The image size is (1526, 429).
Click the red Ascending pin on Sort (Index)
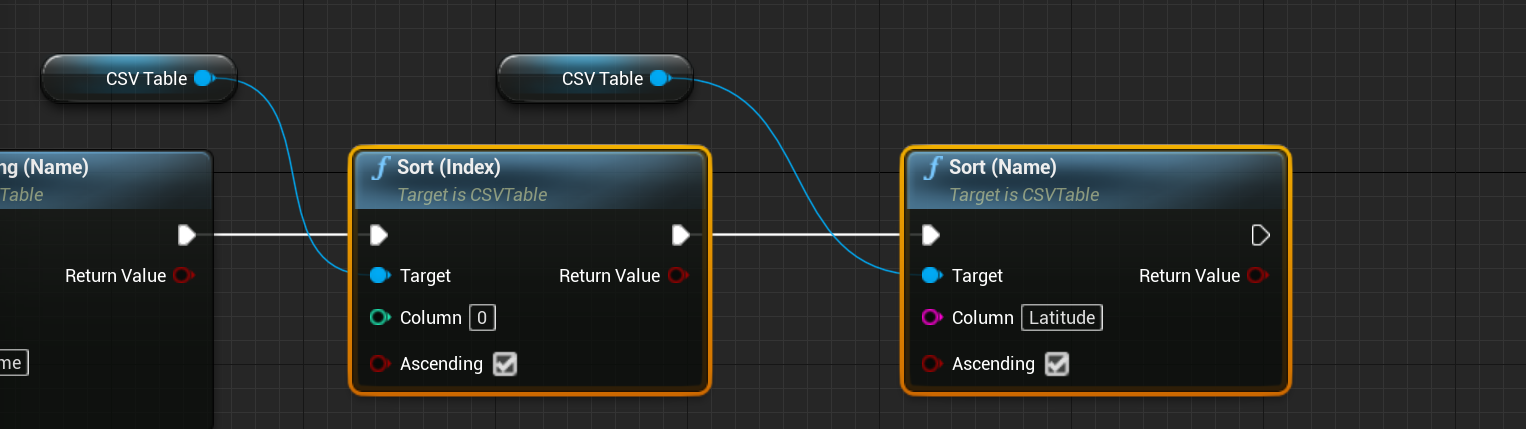pos(380,364)
